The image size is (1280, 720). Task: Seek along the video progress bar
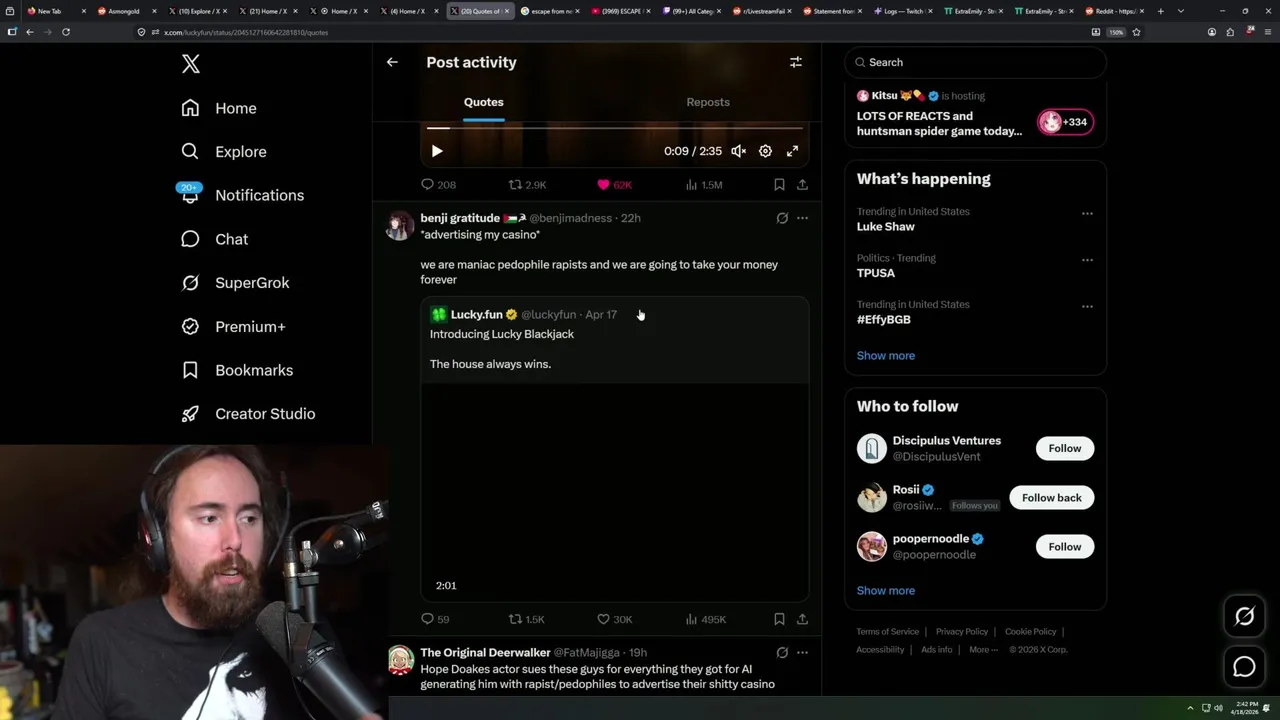pyautogui.click(x=614, y=128)
